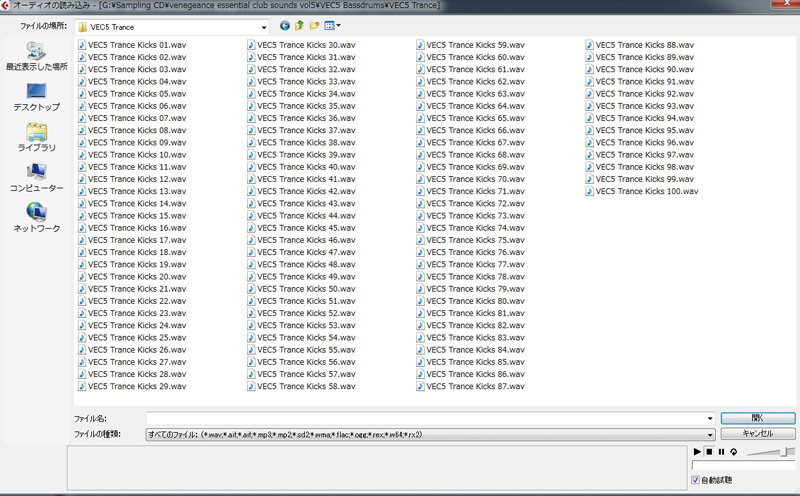Screen dimensions: 800x496
Task: Pause the audio preview
Action: click(720, 451)
